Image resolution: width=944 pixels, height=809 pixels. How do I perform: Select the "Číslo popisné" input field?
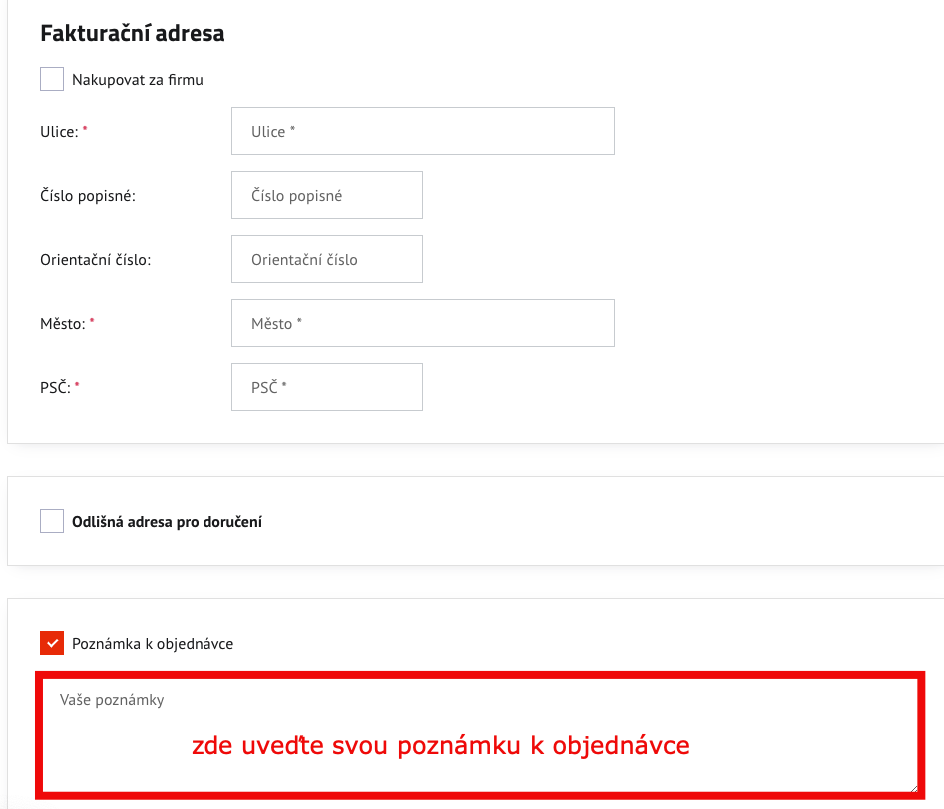pos(326,194)
